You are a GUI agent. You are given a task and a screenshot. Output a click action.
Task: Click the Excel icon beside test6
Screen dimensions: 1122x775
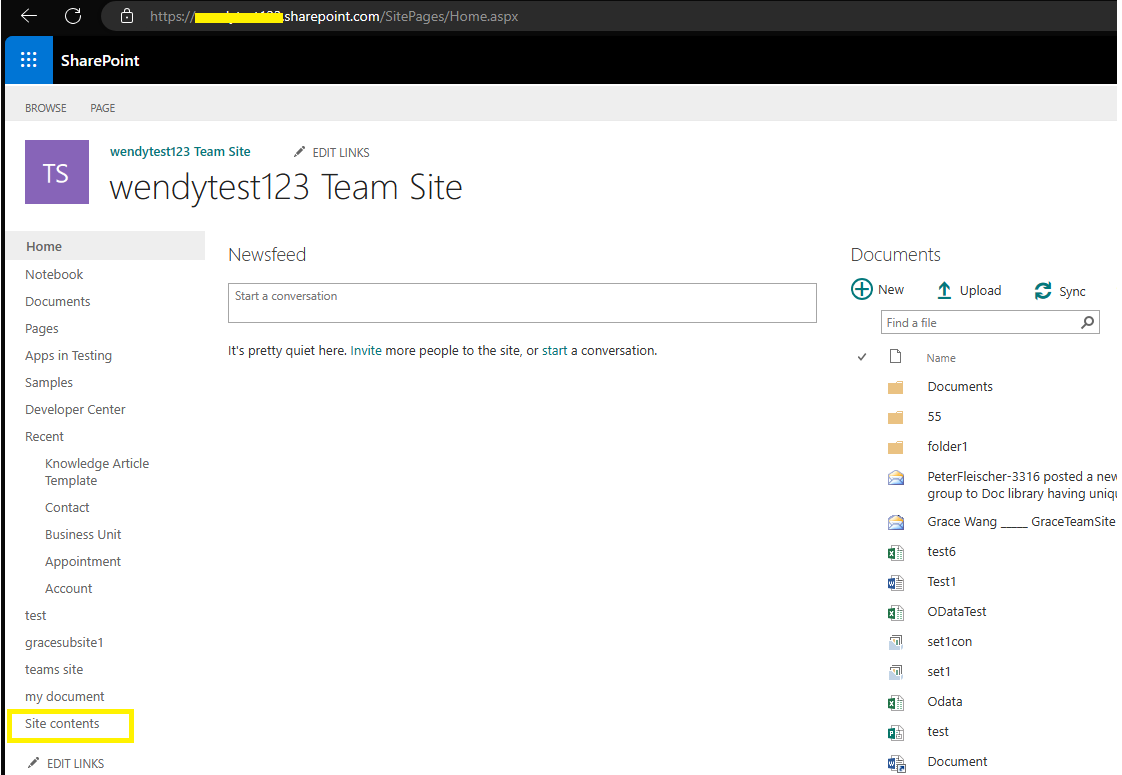pos(896,552)
